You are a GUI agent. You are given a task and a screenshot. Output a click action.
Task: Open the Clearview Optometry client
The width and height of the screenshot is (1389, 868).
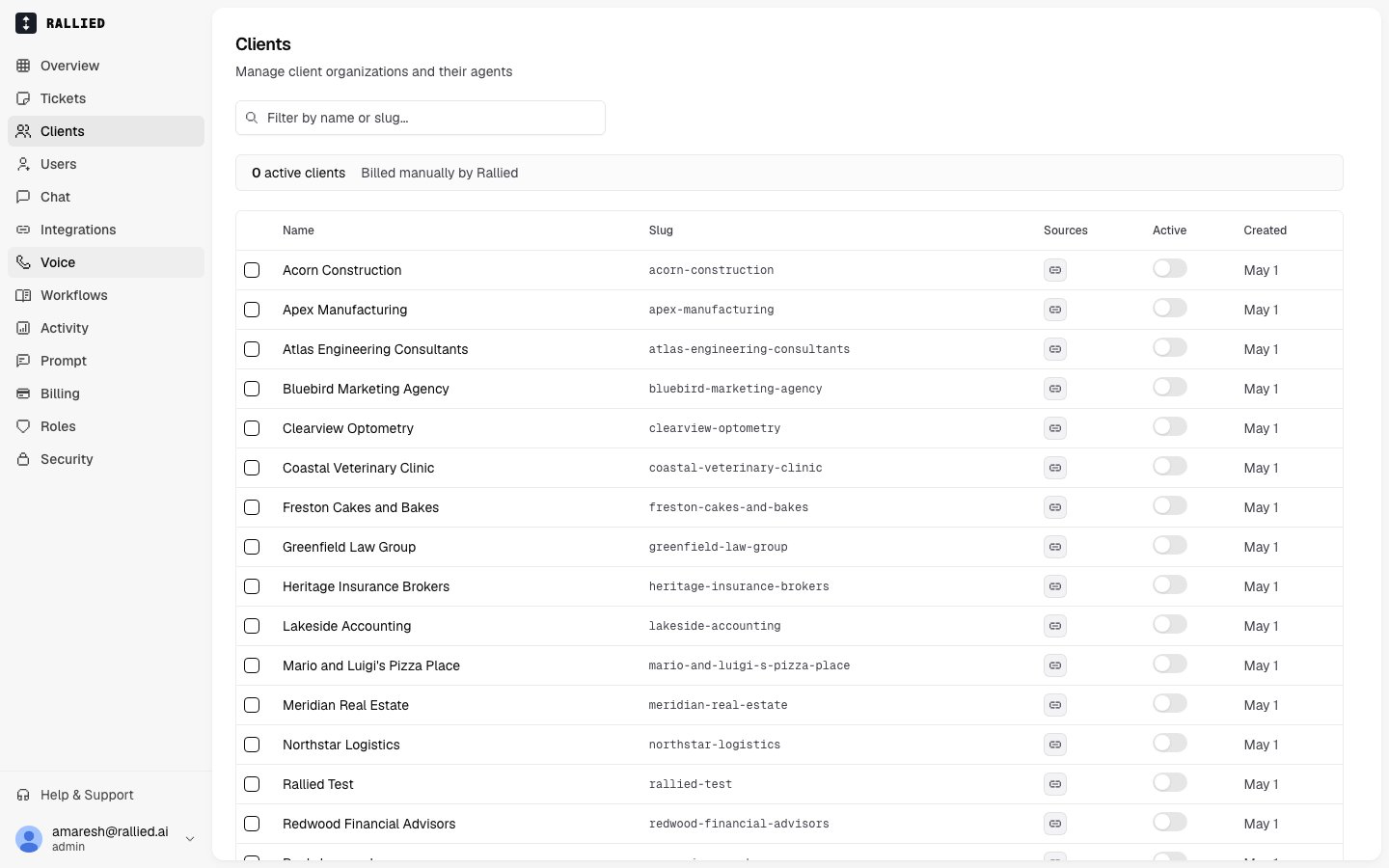click(x=348, y=428)
